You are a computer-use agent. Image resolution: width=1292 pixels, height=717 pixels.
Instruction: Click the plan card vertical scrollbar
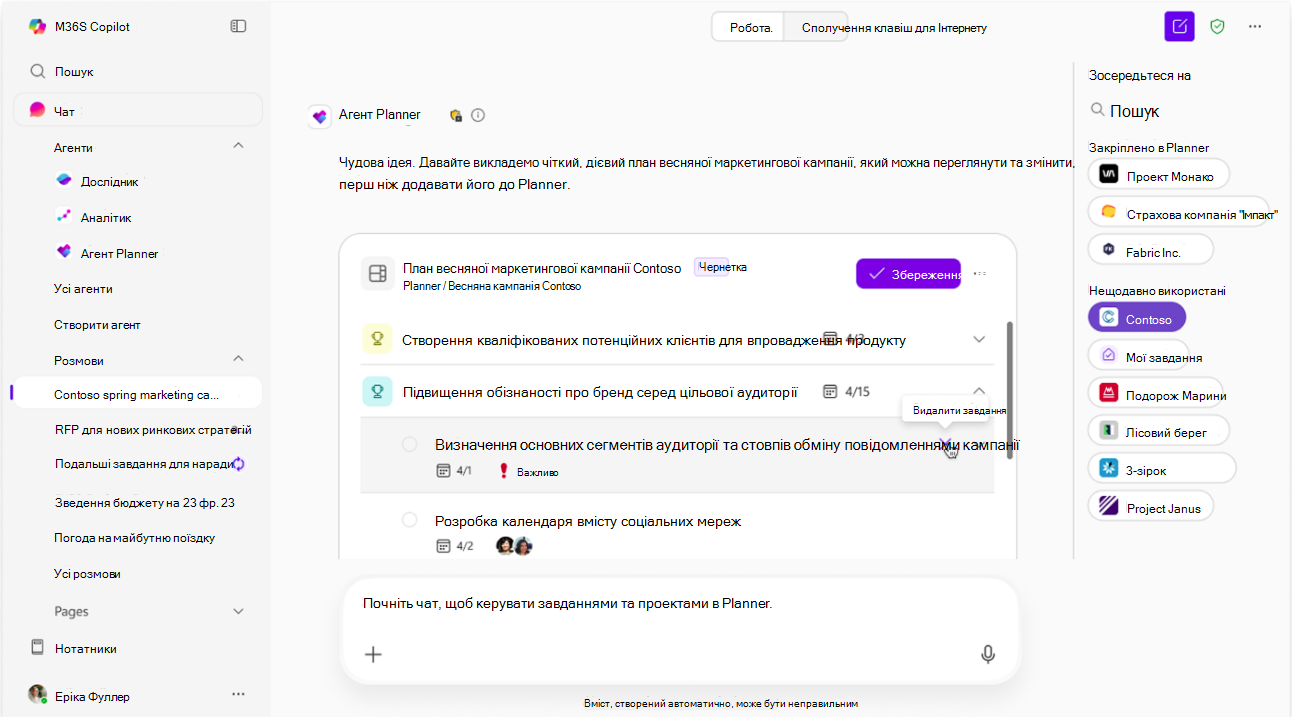pos(1010,390)
